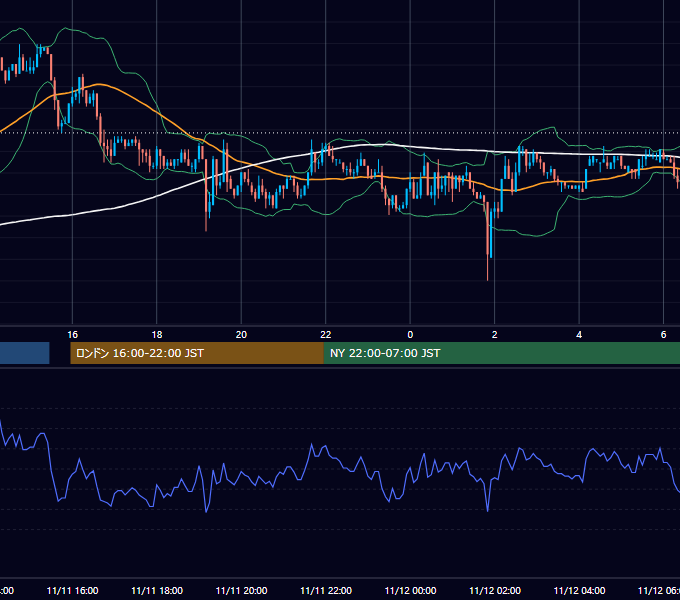Click the upper axis hour label 16
The width and height of the screenshot is (680, 600).
pyautogui.click(x=72, y=335)
